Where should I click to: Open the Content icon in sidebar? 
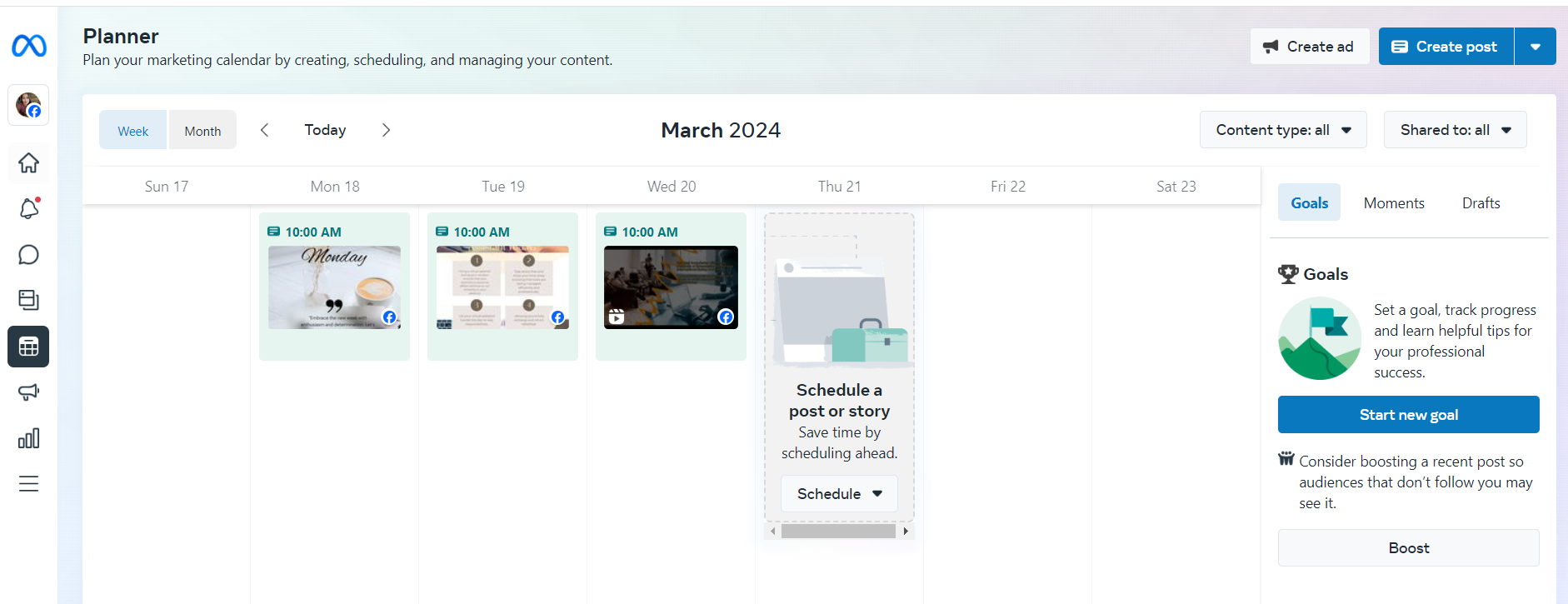pyautogui.click(x=28, y=300)
